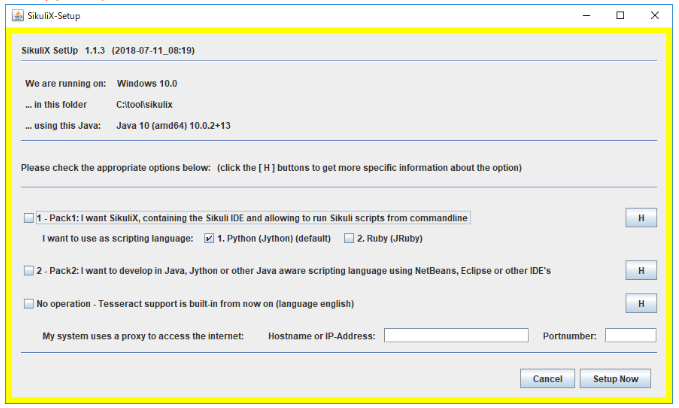Focus the Hostname or IP-Address field
The image size is (679, 408).
[x=456, y=335]
